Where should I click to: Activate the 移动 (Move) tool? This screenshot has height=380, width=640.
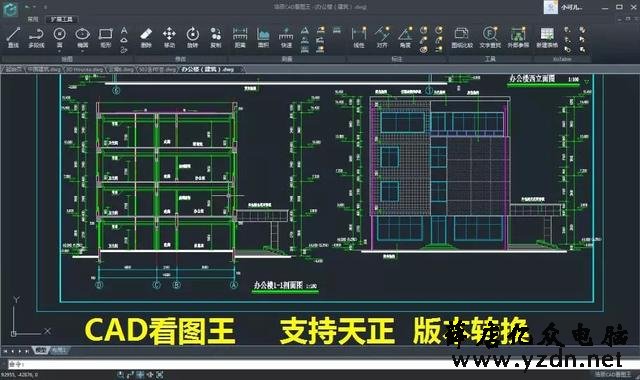pyautogui.click(x=169, y=38)
